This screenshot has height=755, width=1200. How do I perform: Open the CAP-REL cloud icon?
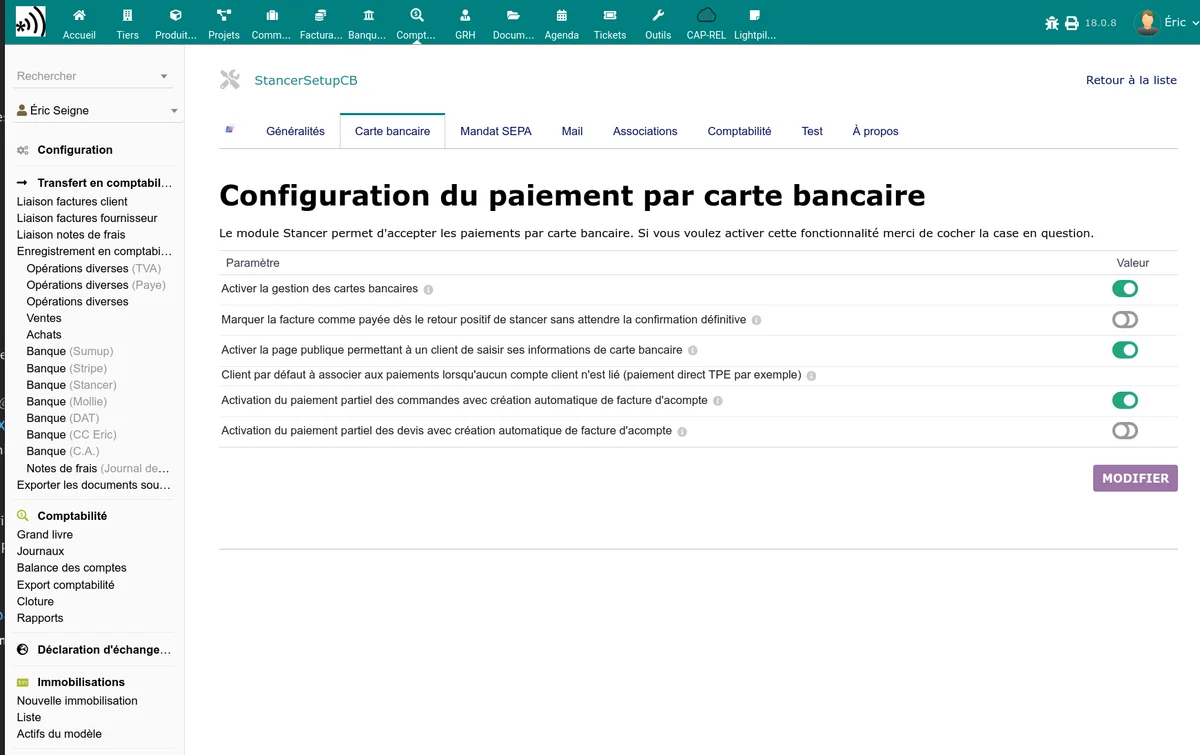coord(706,15)
